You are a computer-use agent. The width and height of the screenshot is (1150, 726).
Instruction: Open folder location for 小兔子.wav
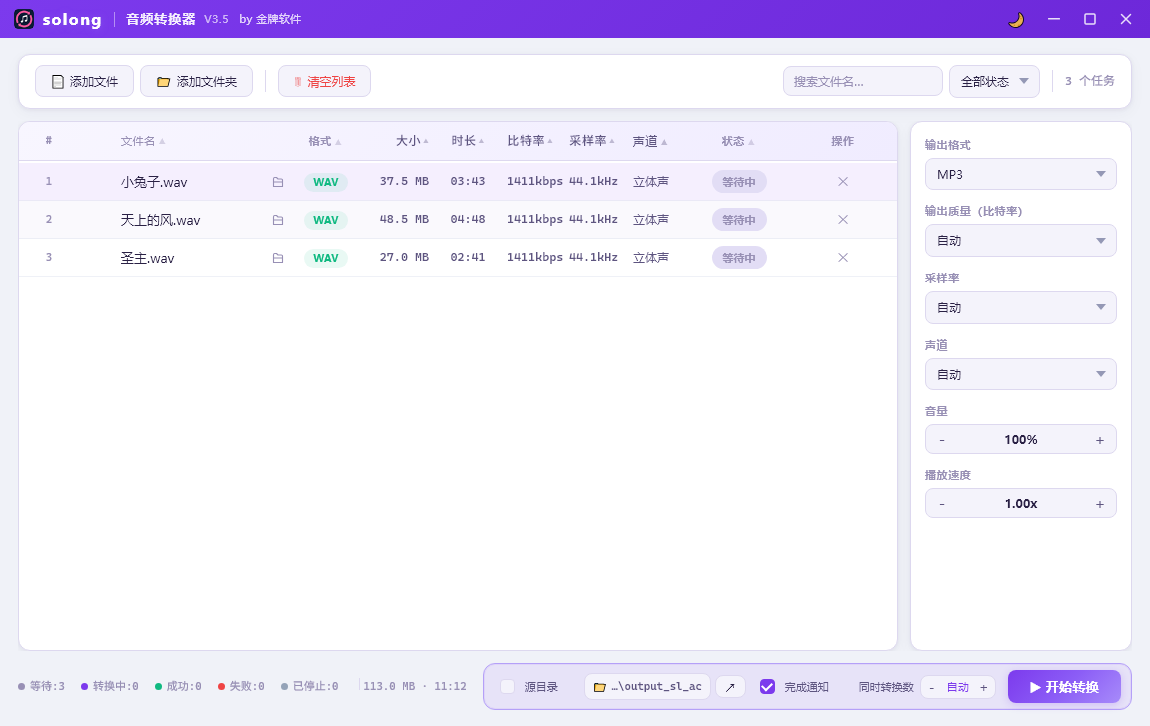pos(278,182)
